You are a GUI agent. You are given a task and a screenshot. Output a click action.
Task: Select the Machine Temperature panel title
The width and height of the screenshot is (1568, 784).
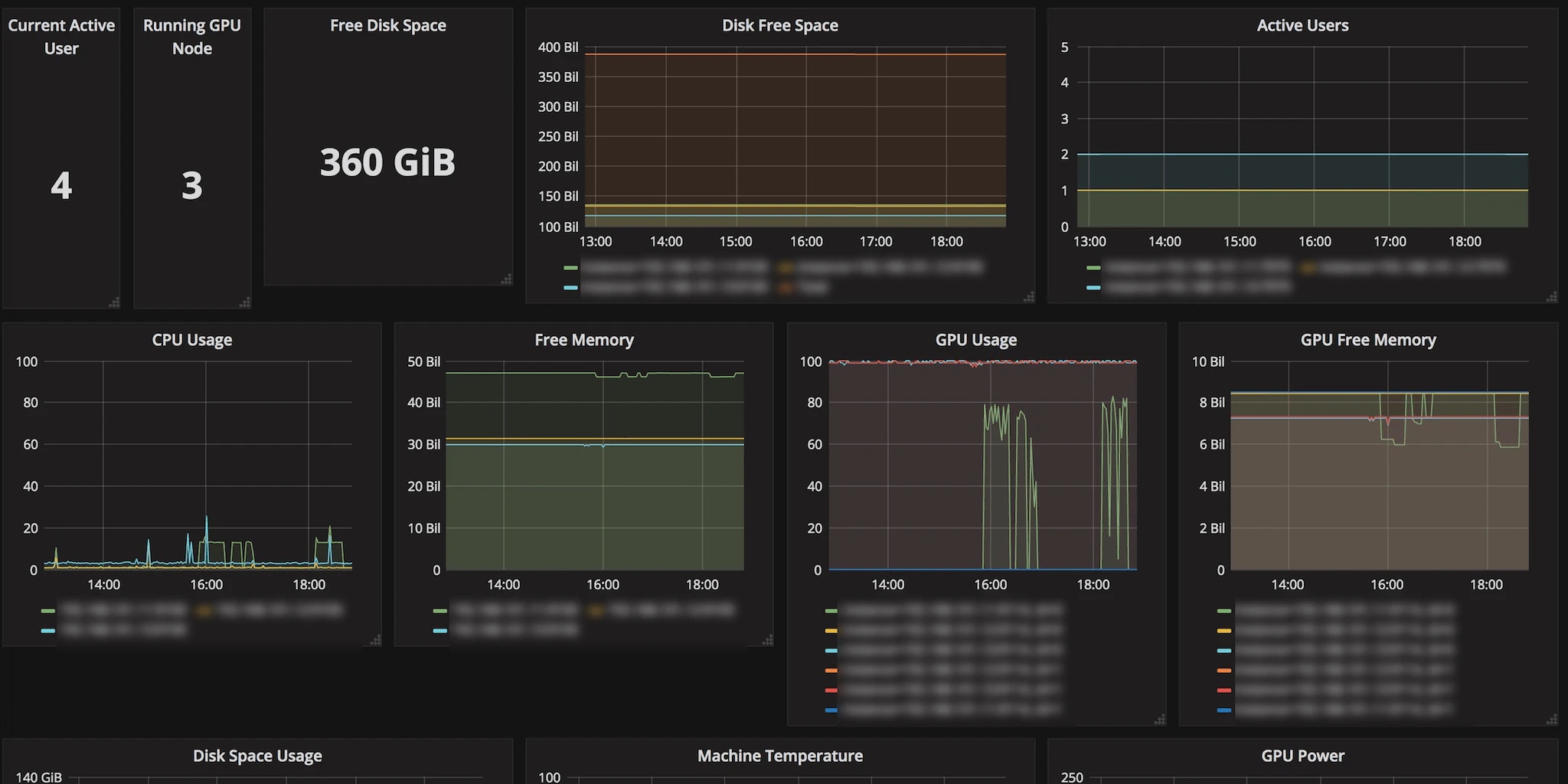point(779,756)
